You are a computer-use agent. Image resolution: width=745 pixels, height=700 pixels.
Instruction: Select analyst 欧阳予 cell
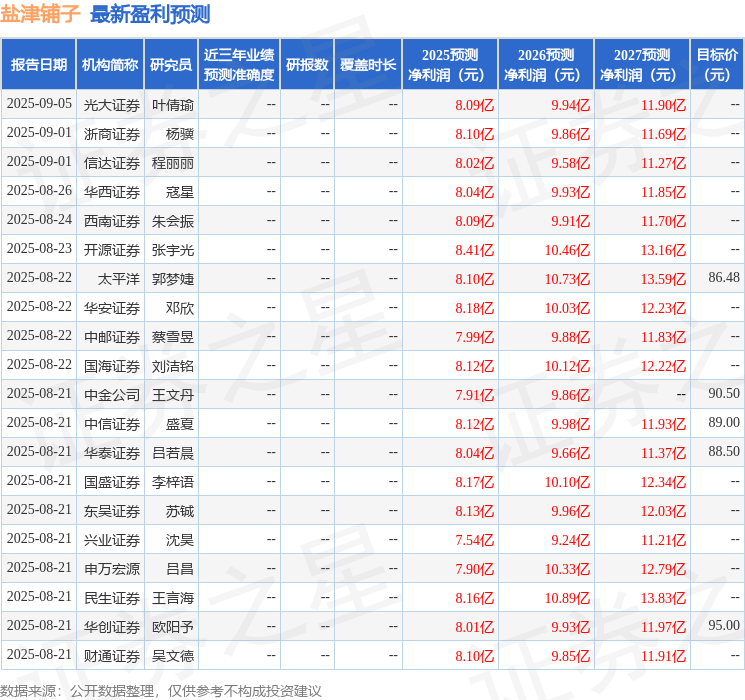173,627
